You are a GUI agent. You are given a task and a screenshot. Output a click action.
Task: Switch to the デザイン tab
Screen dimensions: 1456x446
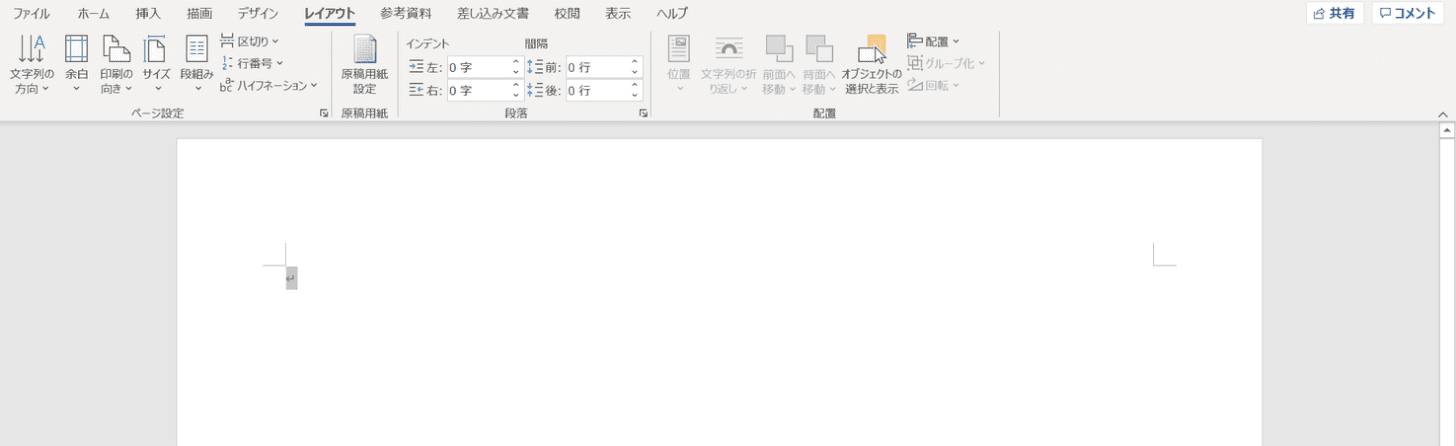pyautogui.click(x=258, y=13)
